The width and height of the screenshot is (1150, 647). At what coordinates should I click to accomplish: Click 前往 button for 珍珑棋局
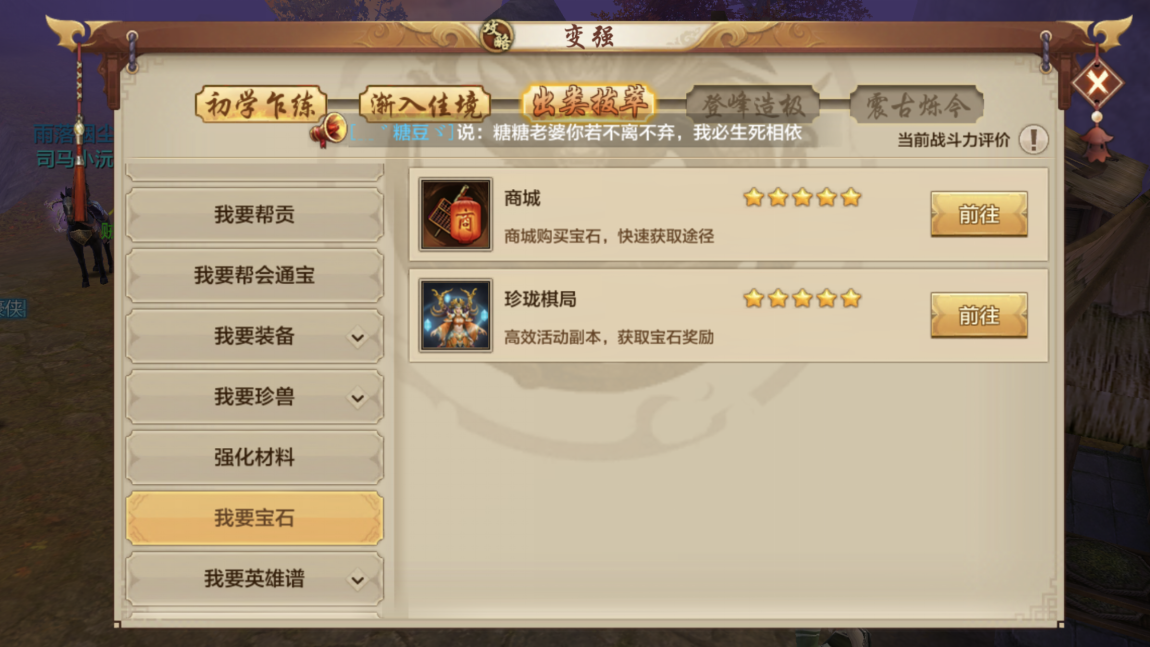[x=978, y=315]
